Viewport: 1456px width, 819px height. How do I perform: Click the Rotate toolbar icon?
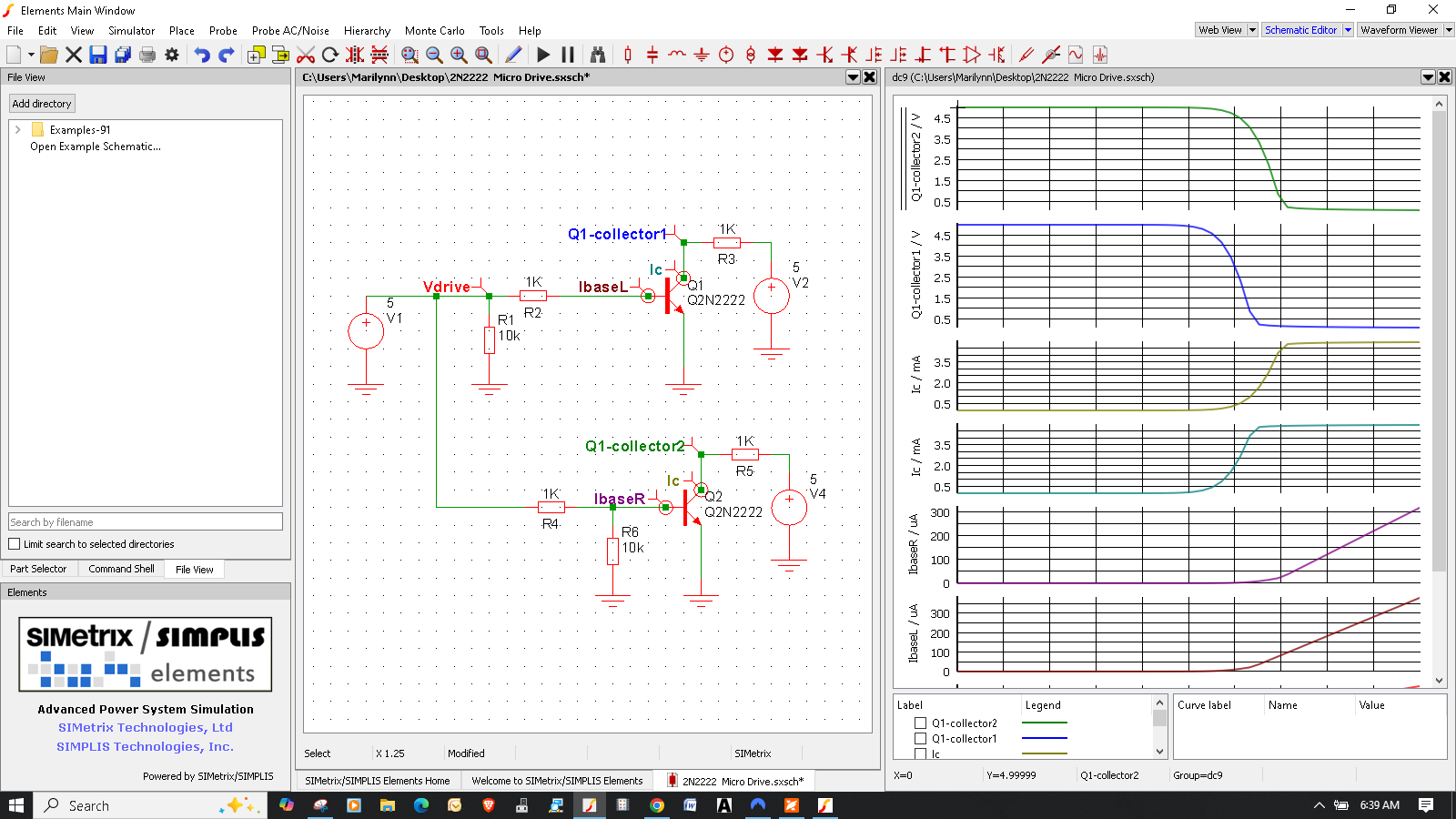click(330, 55)
